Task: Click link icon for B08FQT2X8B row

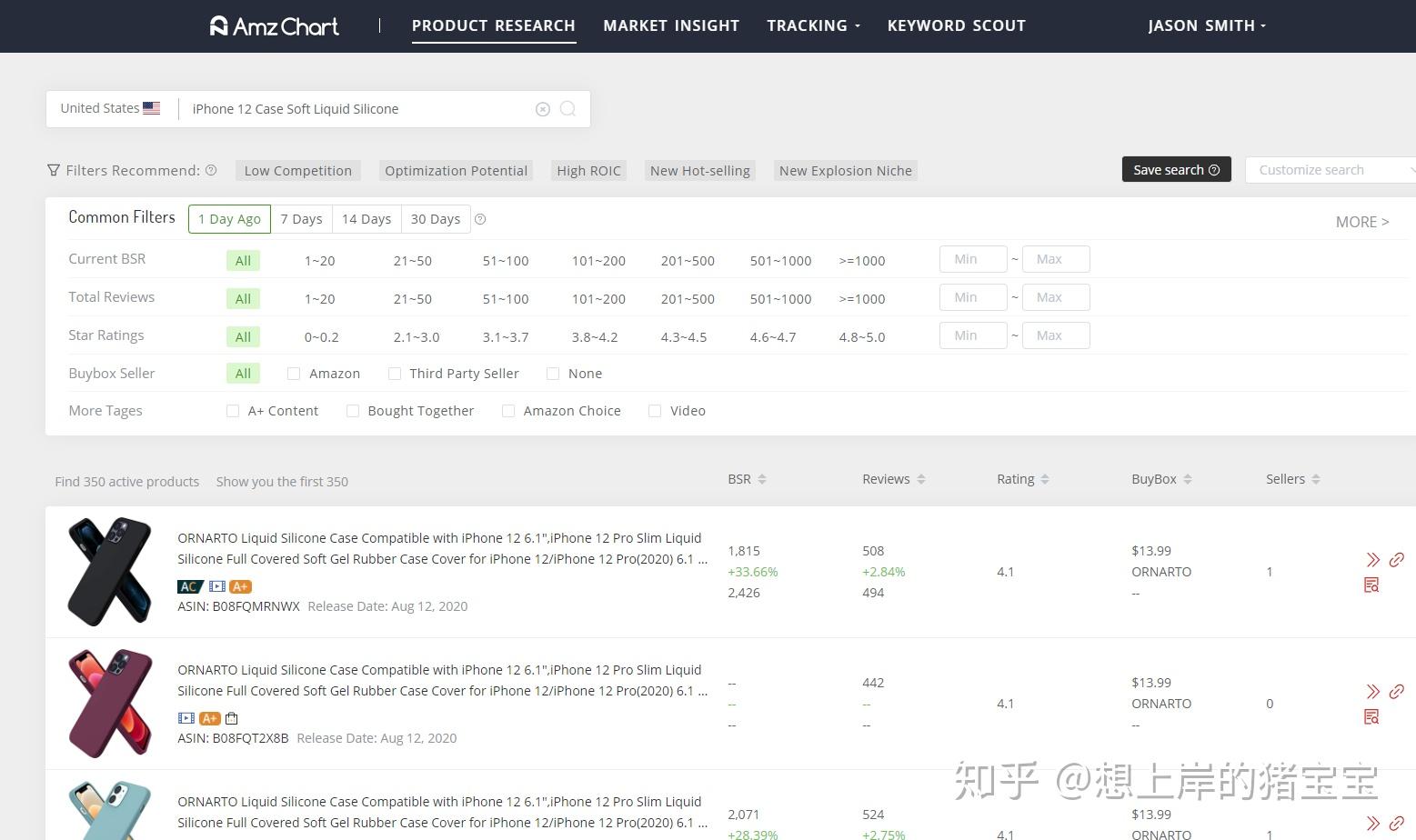Action: click(x=1397, y=692)
